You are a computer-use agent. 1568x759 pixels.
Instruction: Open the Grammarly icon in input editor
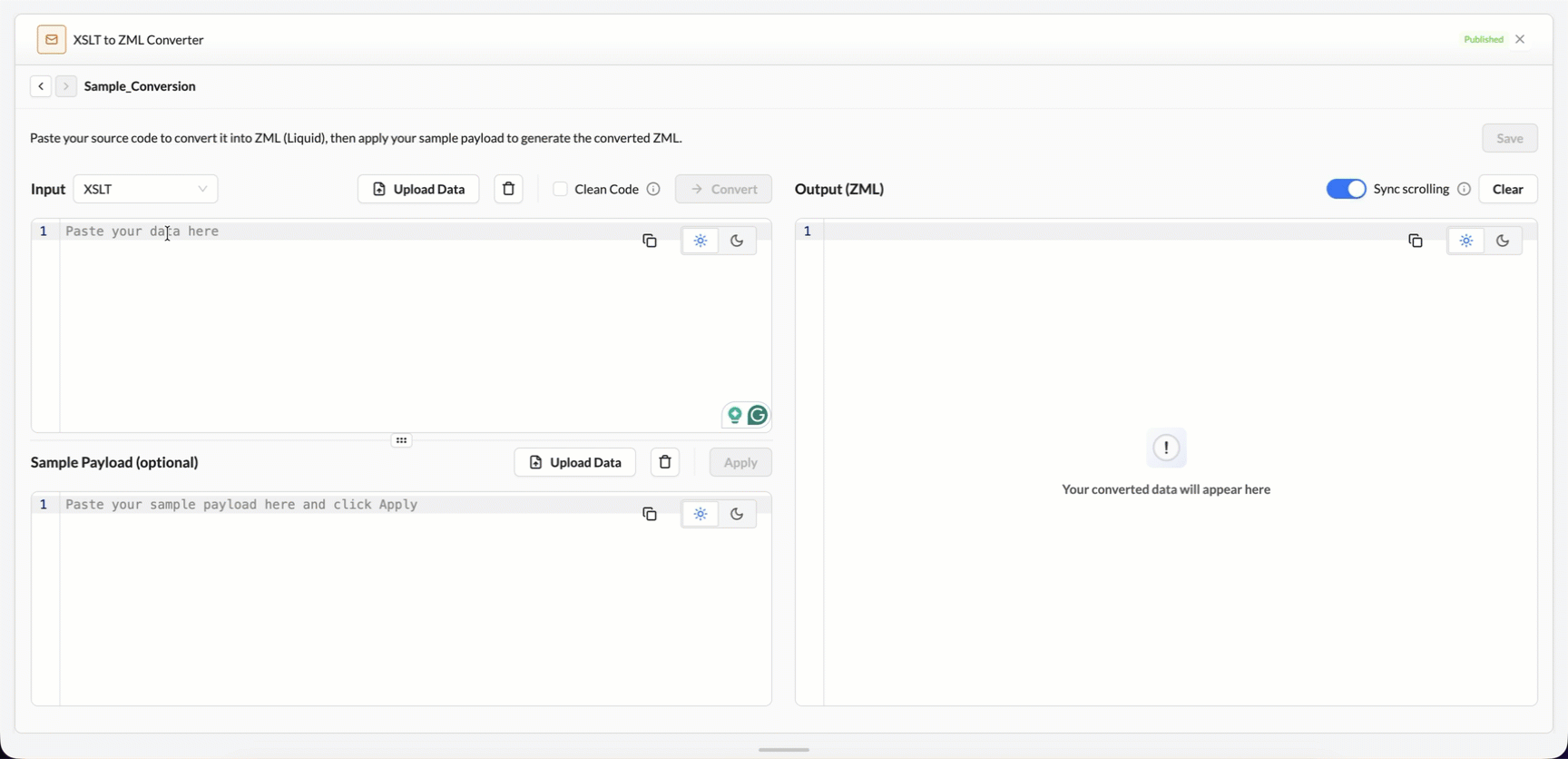point(758,416)
